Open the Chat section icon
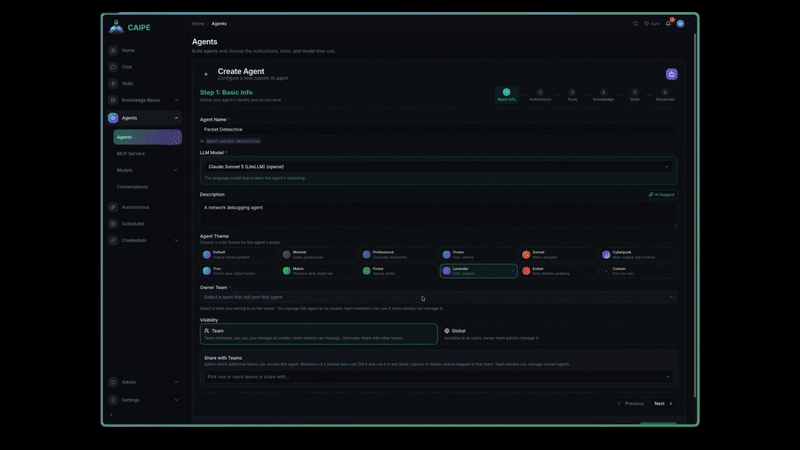The height and width of the screenshot is (450, 800). tap(113, 67)
